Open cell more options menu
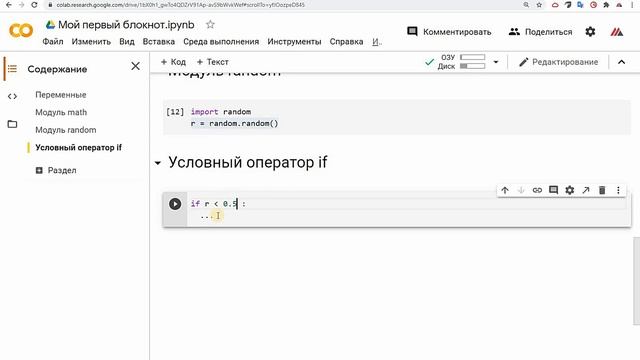Image resolution: width=640 pixels, height=360 pixels. click(618, 190)
